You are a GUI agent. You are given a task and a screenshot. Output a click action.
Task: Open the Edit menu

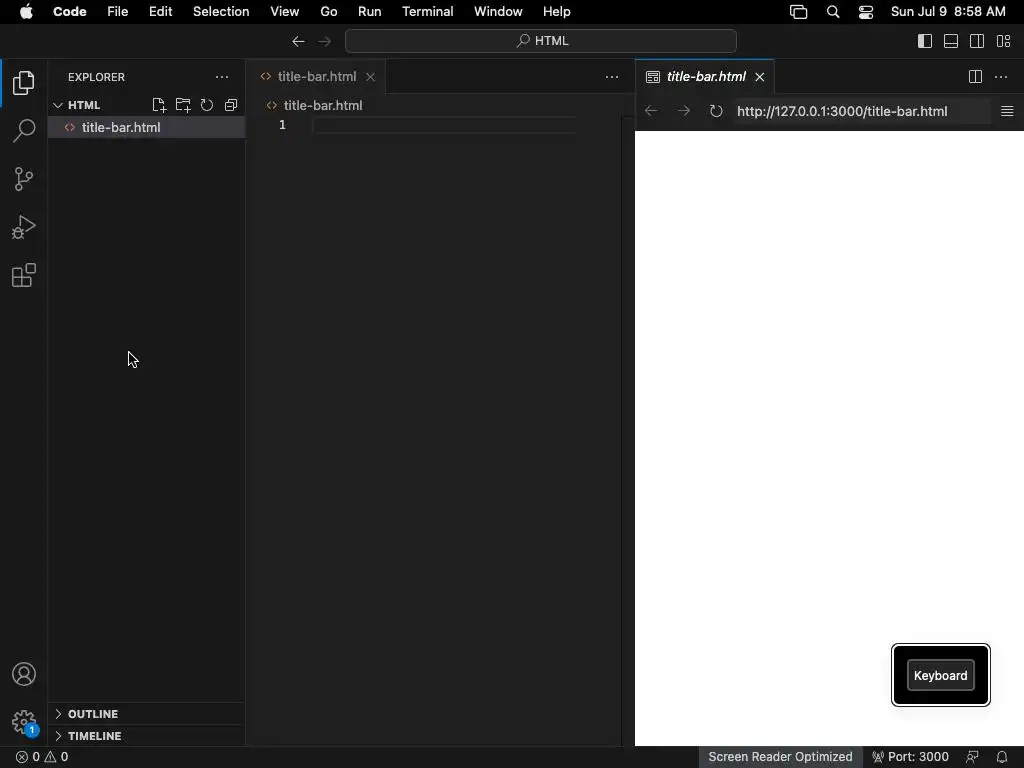[x=161, y=12]
